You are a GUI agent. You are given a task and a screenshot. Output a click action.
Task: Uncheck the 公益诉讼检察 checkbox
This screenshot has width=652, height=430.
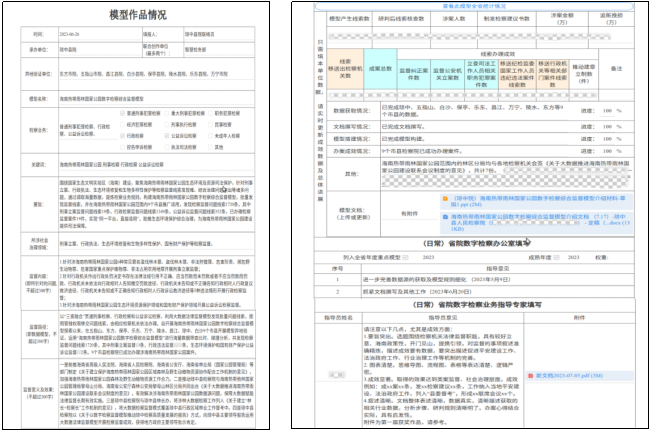(167, 136)
